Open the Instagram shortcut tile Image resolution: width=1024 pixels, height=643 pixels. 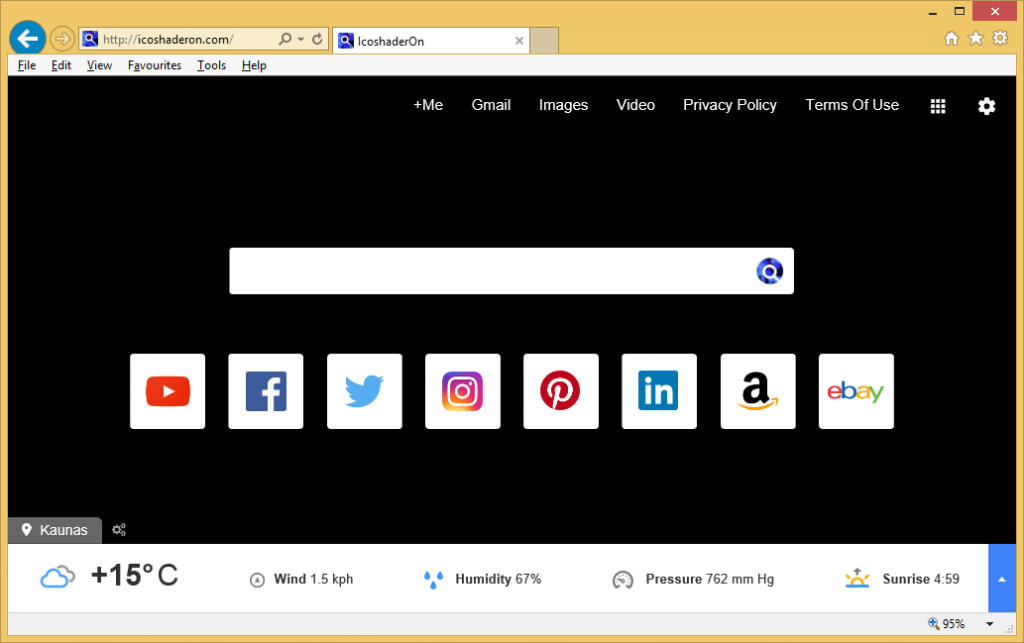[462, 391]
